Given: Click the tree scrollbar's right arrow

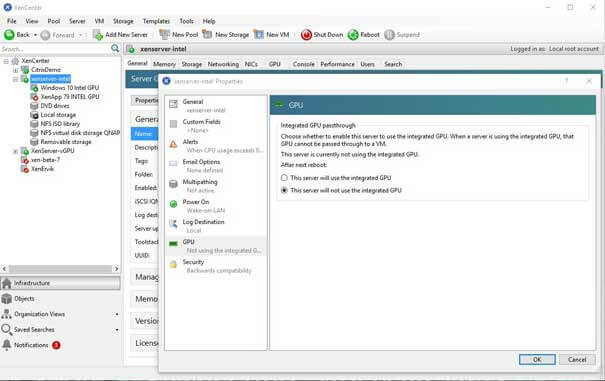Looking at the screenshot, I should [116, 269].
